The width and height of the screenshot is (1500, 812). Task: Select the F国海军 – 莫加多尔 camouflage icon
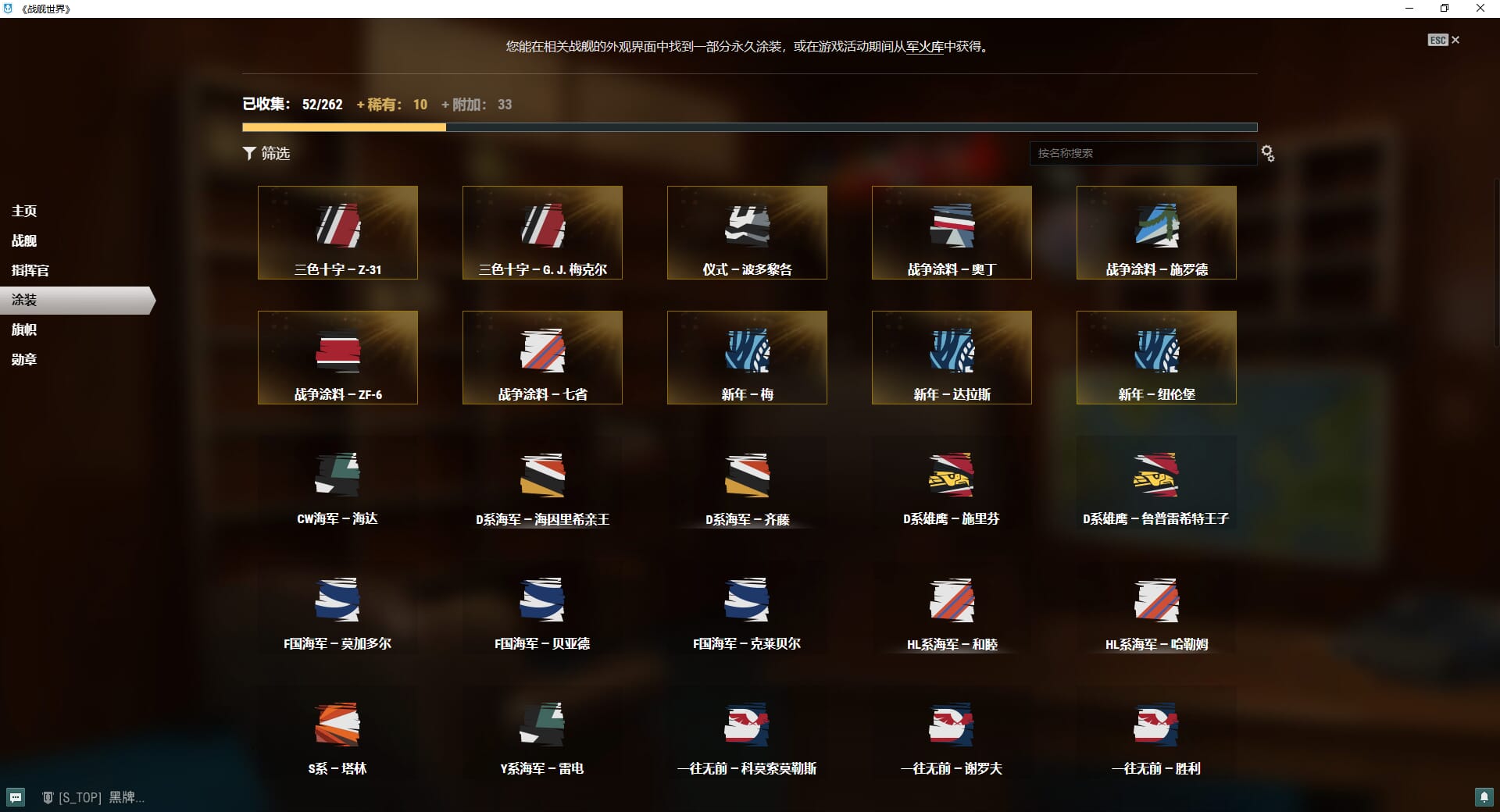point(337,600)
